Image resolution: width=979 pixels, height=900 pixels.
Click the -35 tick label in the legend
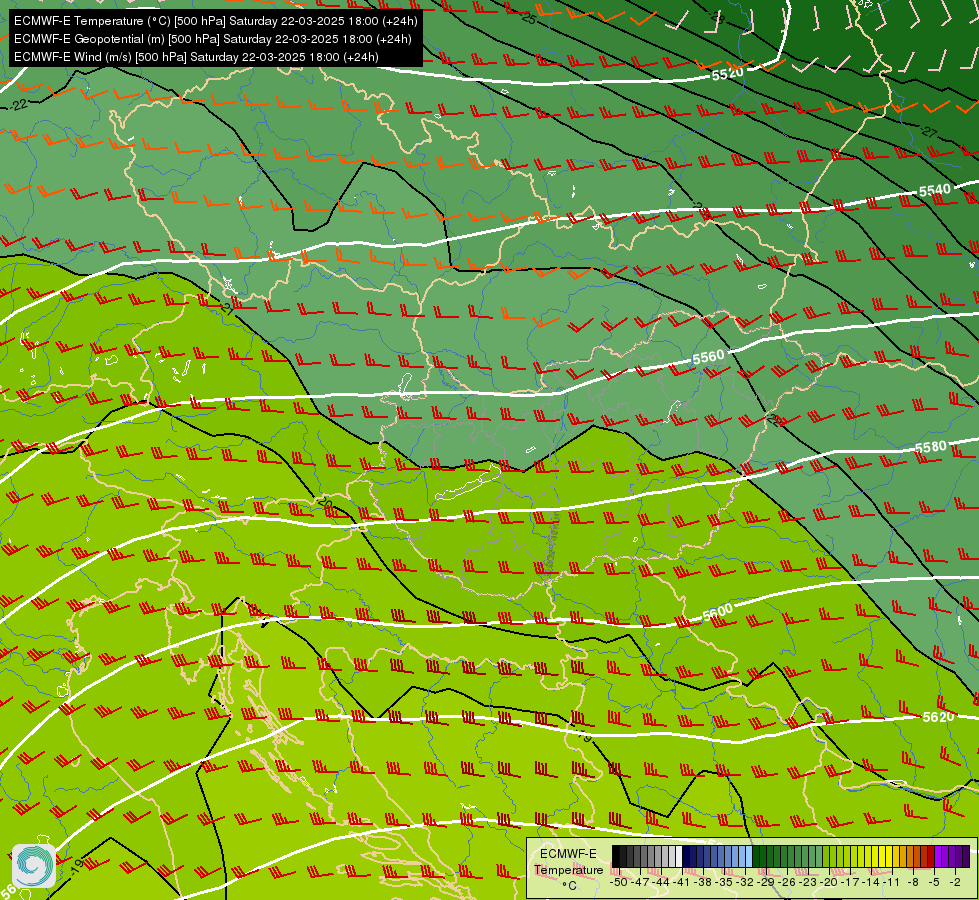coord(724,882)
